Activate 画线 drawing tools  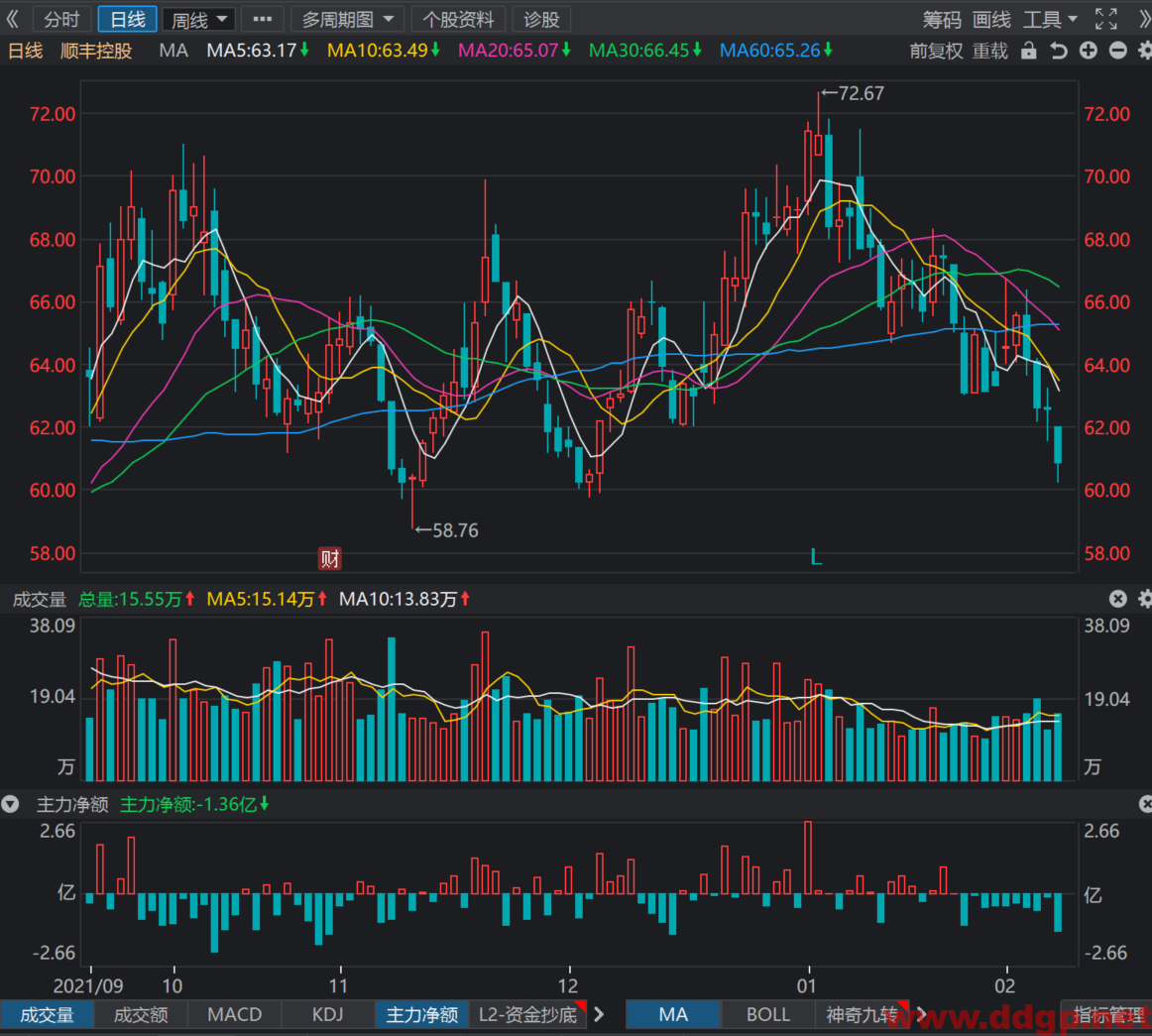coord(991,20)
